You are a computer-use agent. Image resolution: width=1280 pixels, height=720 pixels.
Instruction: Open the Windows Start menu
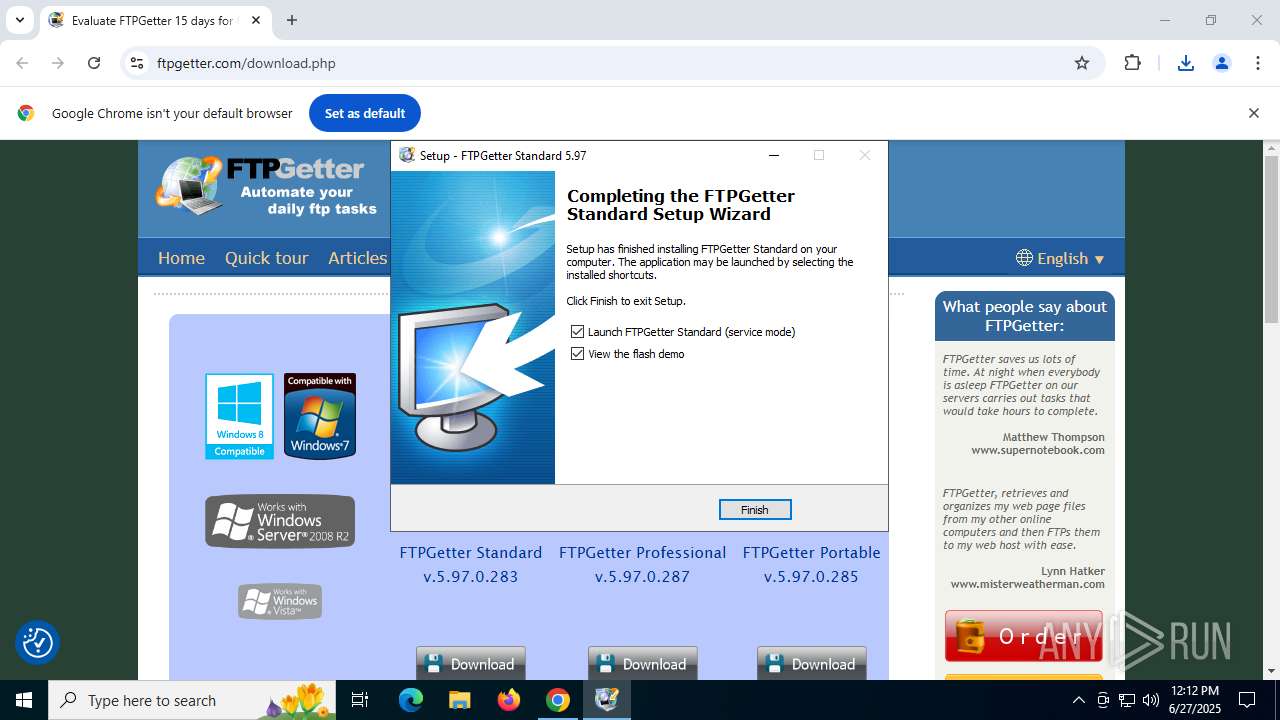pos(24,700)
